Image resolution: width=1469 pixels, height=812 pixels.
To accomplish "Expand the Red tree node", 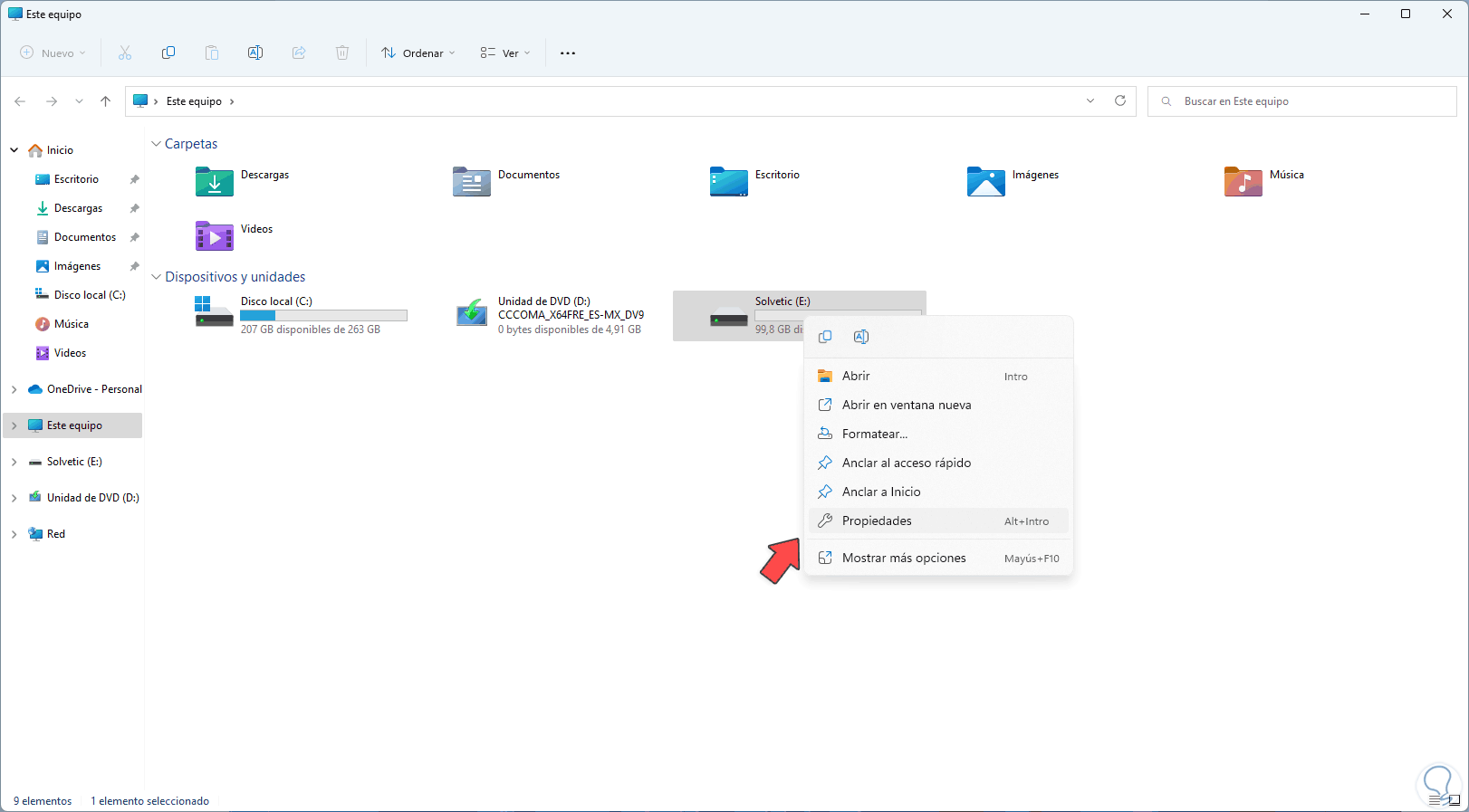I will click(14, 534).
